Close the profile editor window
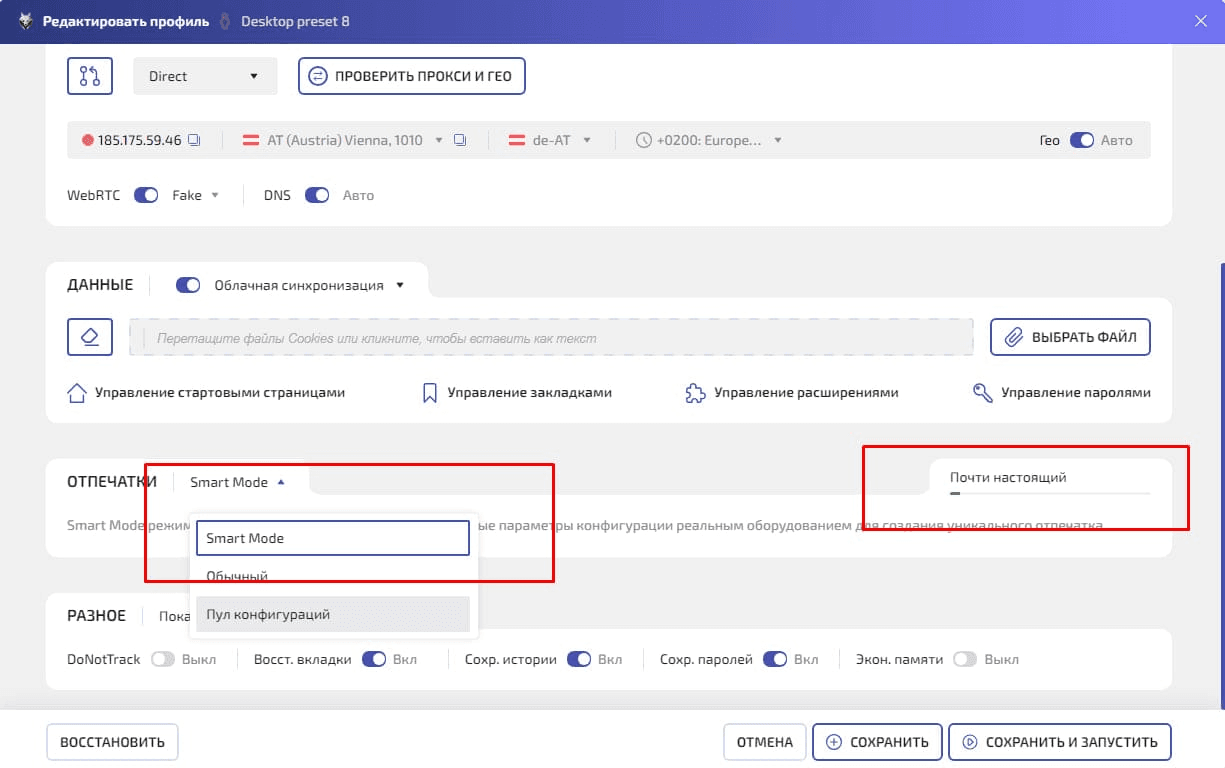1225x768 pixels. 1201,21
